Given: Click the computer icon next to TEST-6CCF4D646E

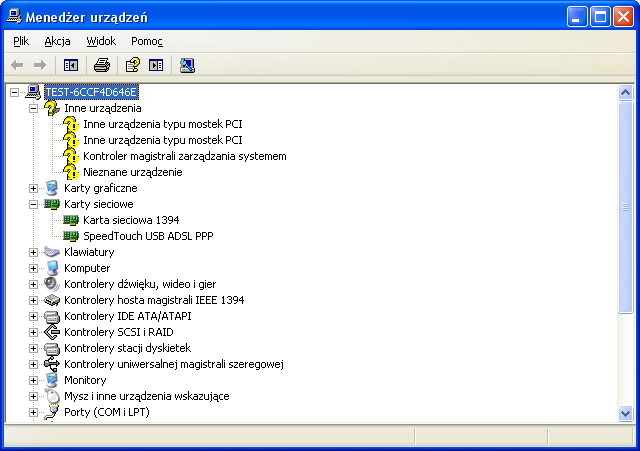Looking at the screenshot, I should (x=33, y=92).
